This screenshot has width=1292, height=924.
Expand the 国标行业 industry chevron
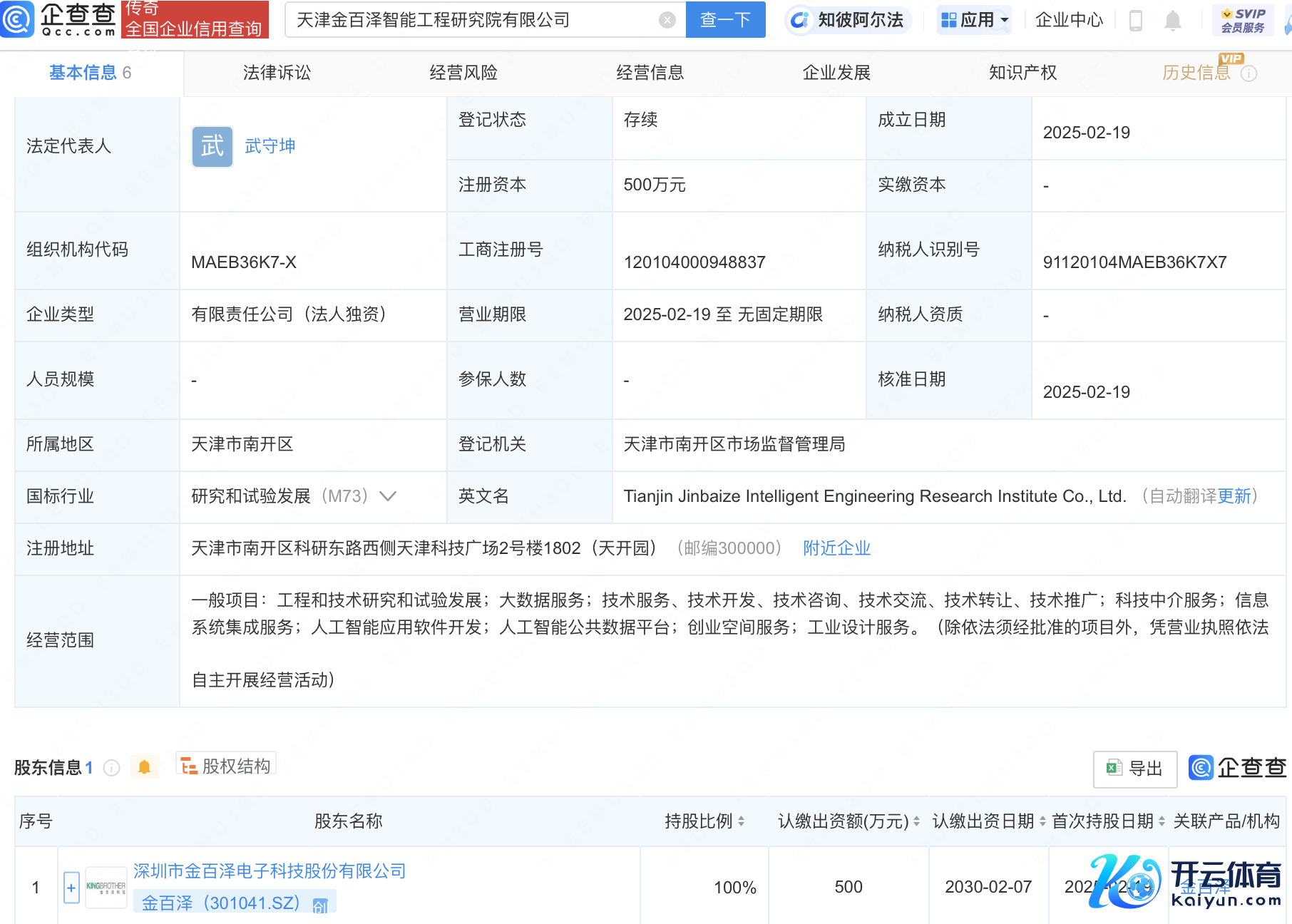click(x=388, y=496)
